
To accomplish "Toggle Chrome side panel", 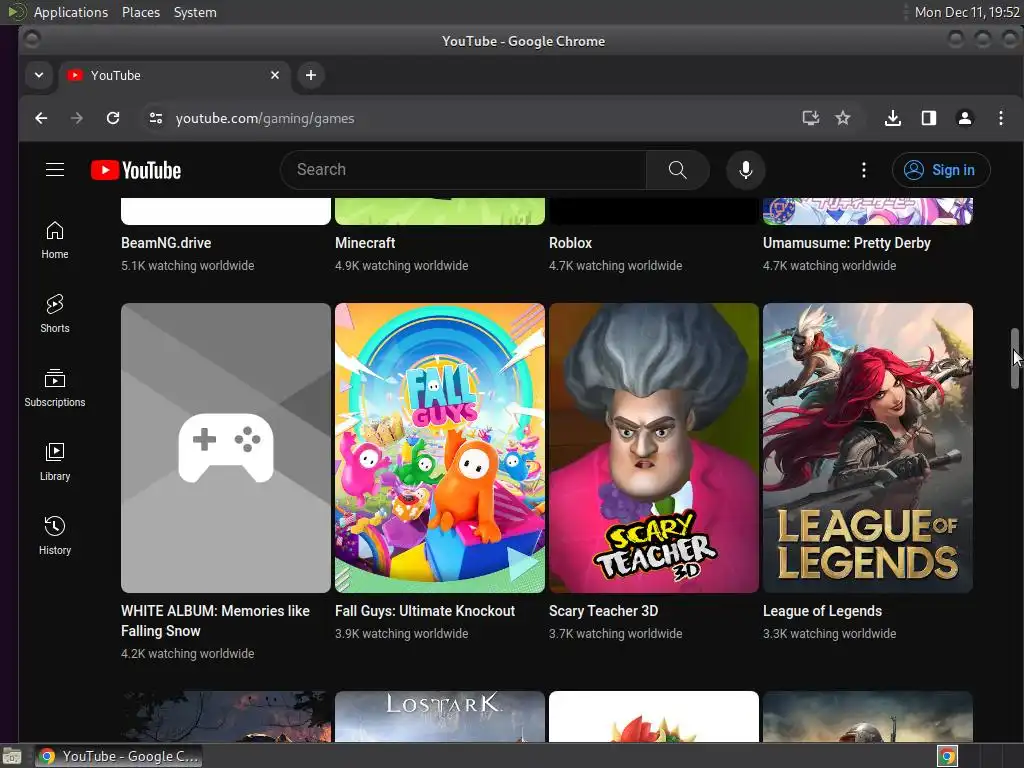I will coord(929,118).
